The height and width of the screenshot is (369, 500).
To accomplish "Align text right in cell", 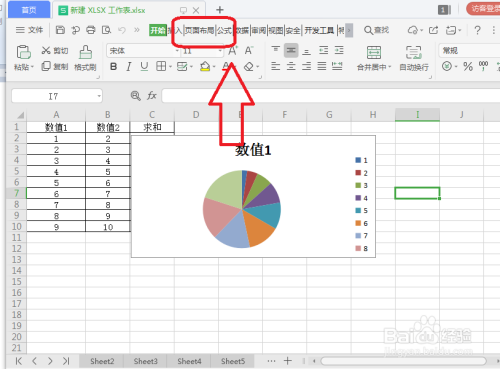I will [x=306, y=66].
